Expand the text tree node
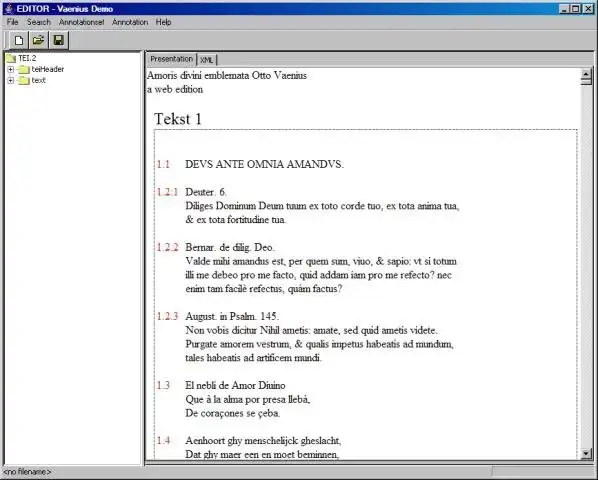The width and height of the screenshot is (598, 480). tap(11, 80)
